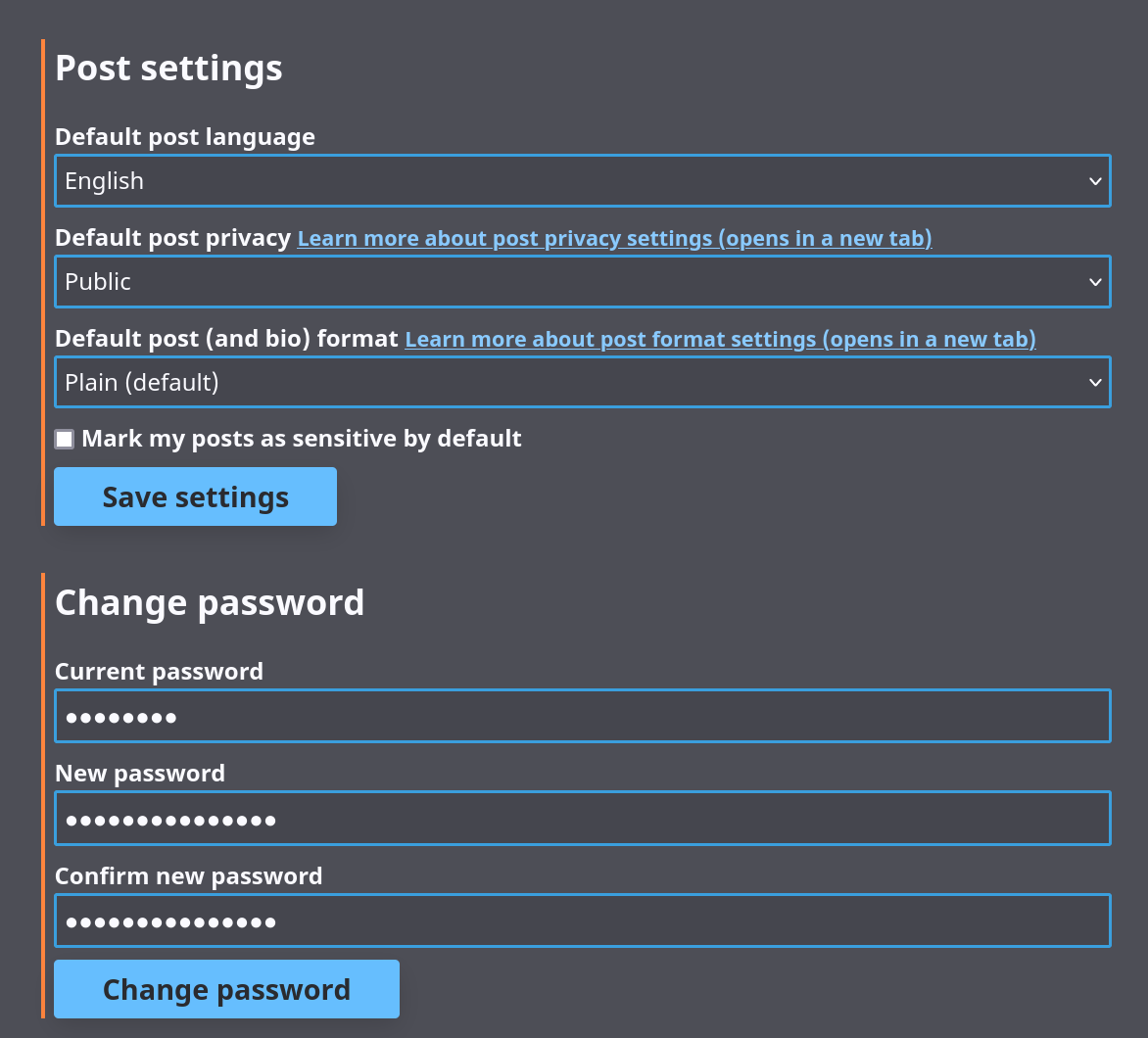Viewport: 1148px width, 1038px height.
Task: Click the chevron on the format selector
Action: 1094,382
